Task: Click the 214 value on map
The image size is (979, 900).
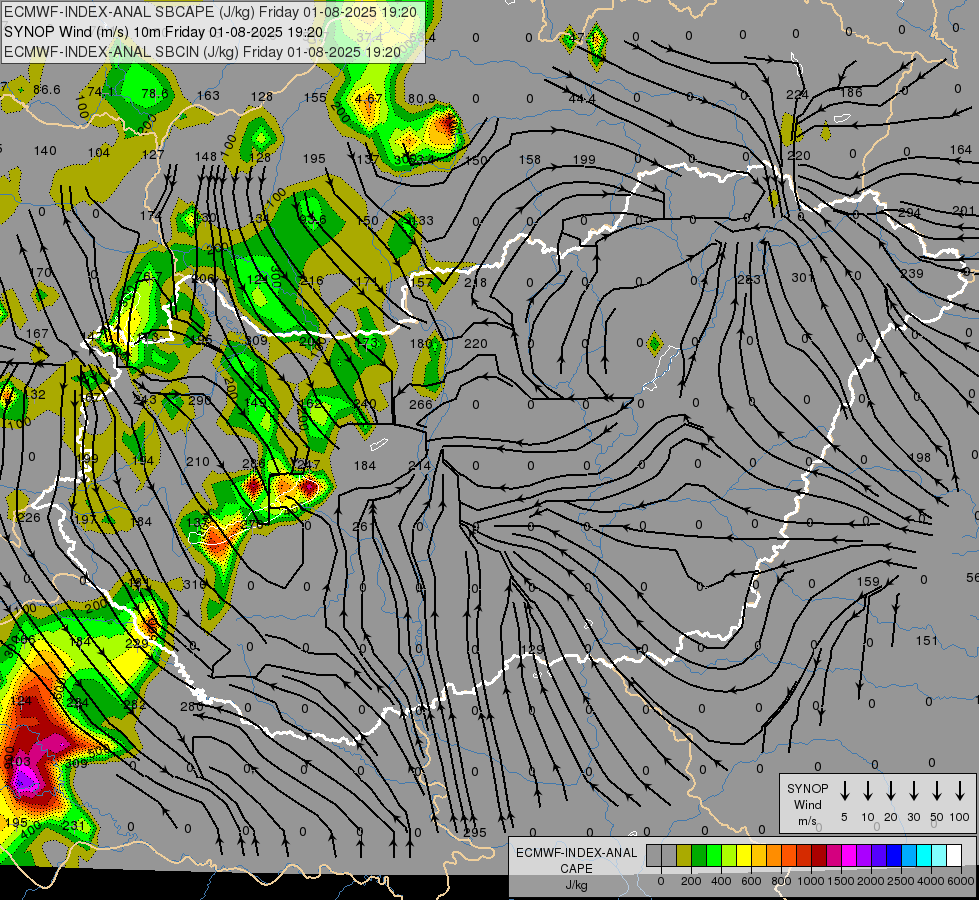Action: point(420,466)
